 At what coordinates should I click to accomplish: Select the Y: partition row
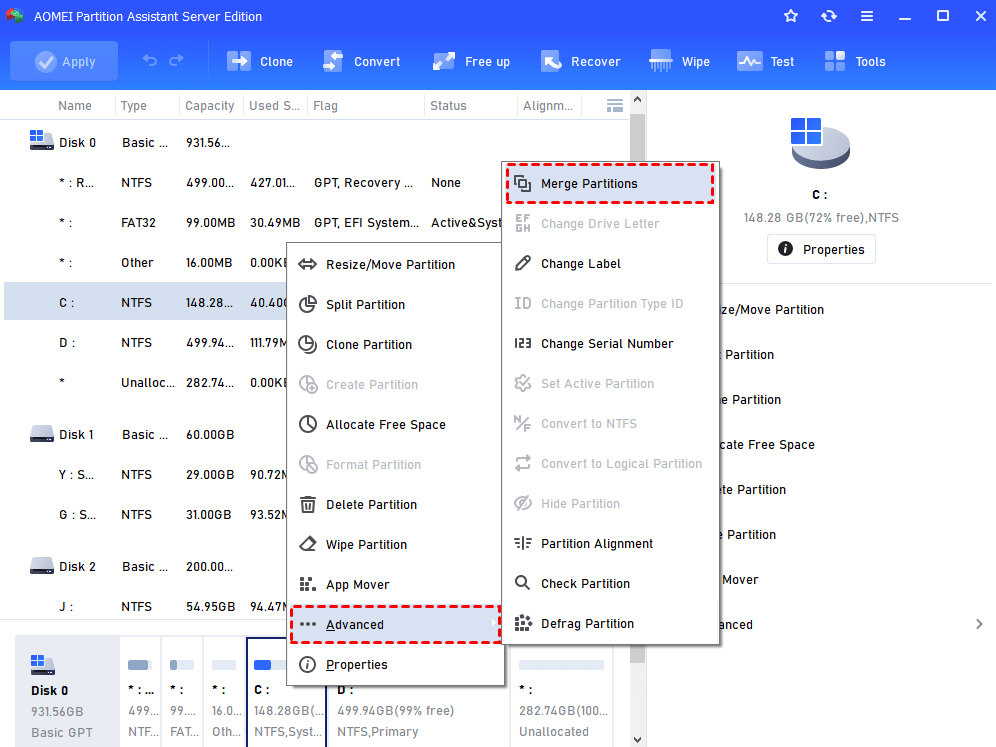coord(145,475)
